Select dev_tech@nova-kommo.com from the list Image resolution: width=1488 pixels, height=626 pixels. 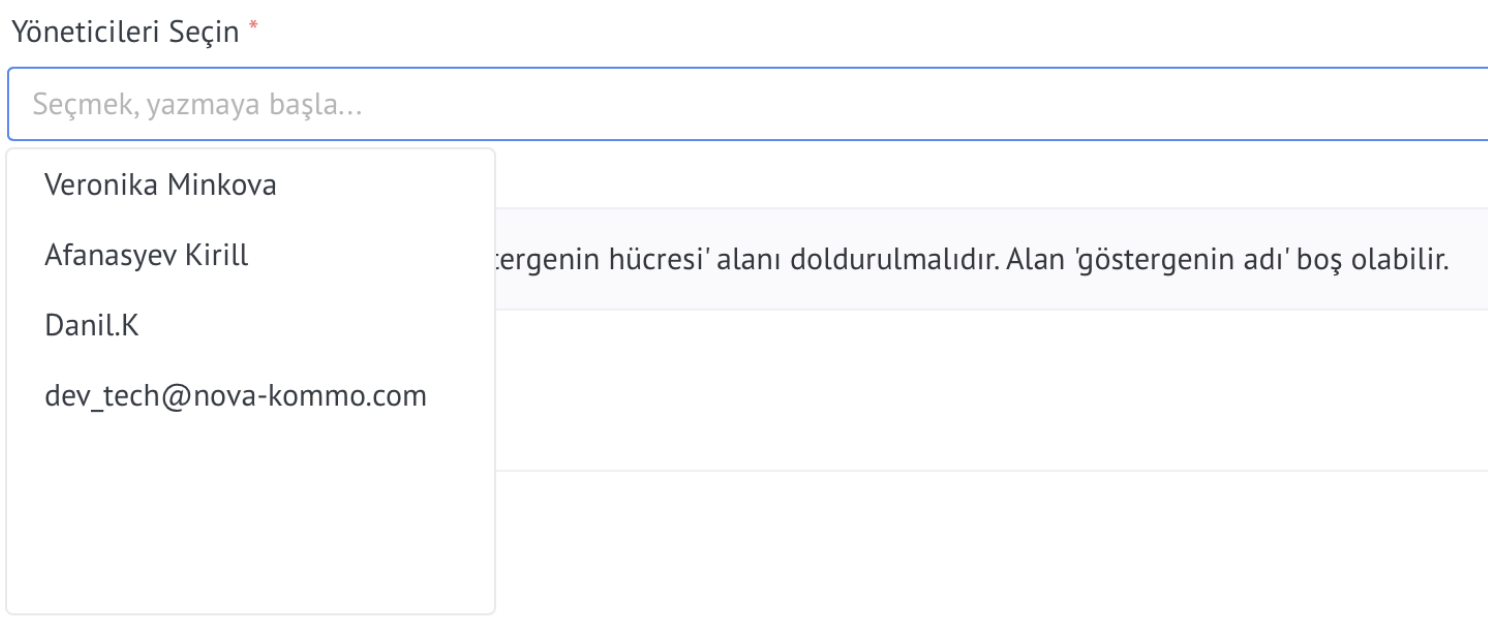(250, 396)
